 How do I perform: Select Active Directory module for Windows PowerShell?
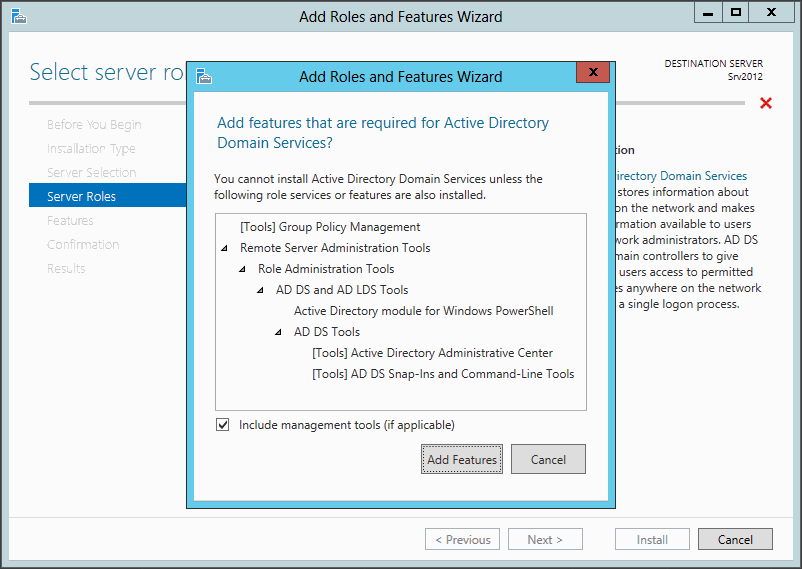click(424, 311)
